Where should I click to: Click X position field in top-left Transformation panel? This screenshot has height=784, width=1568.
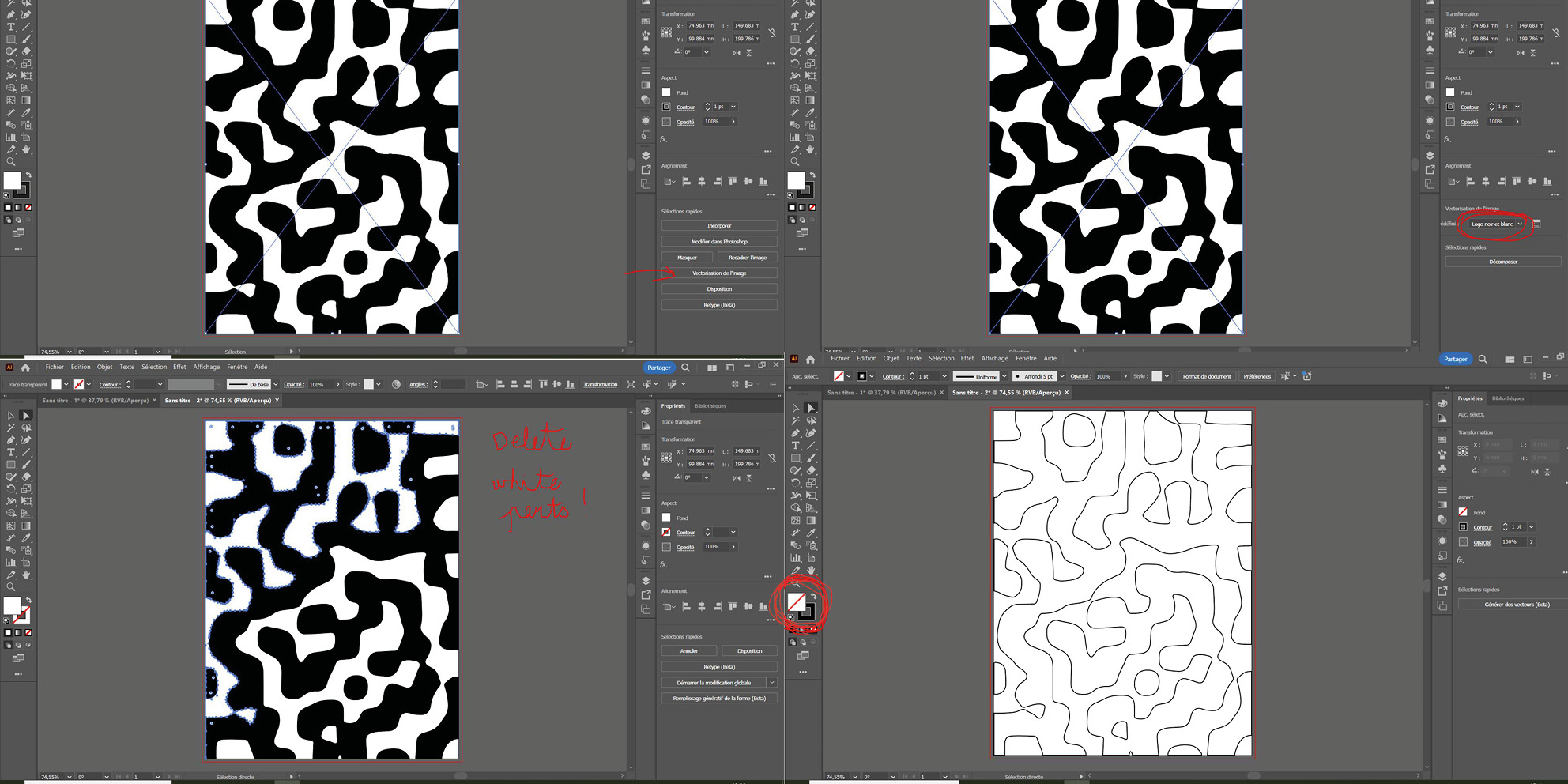pos(701,25)
